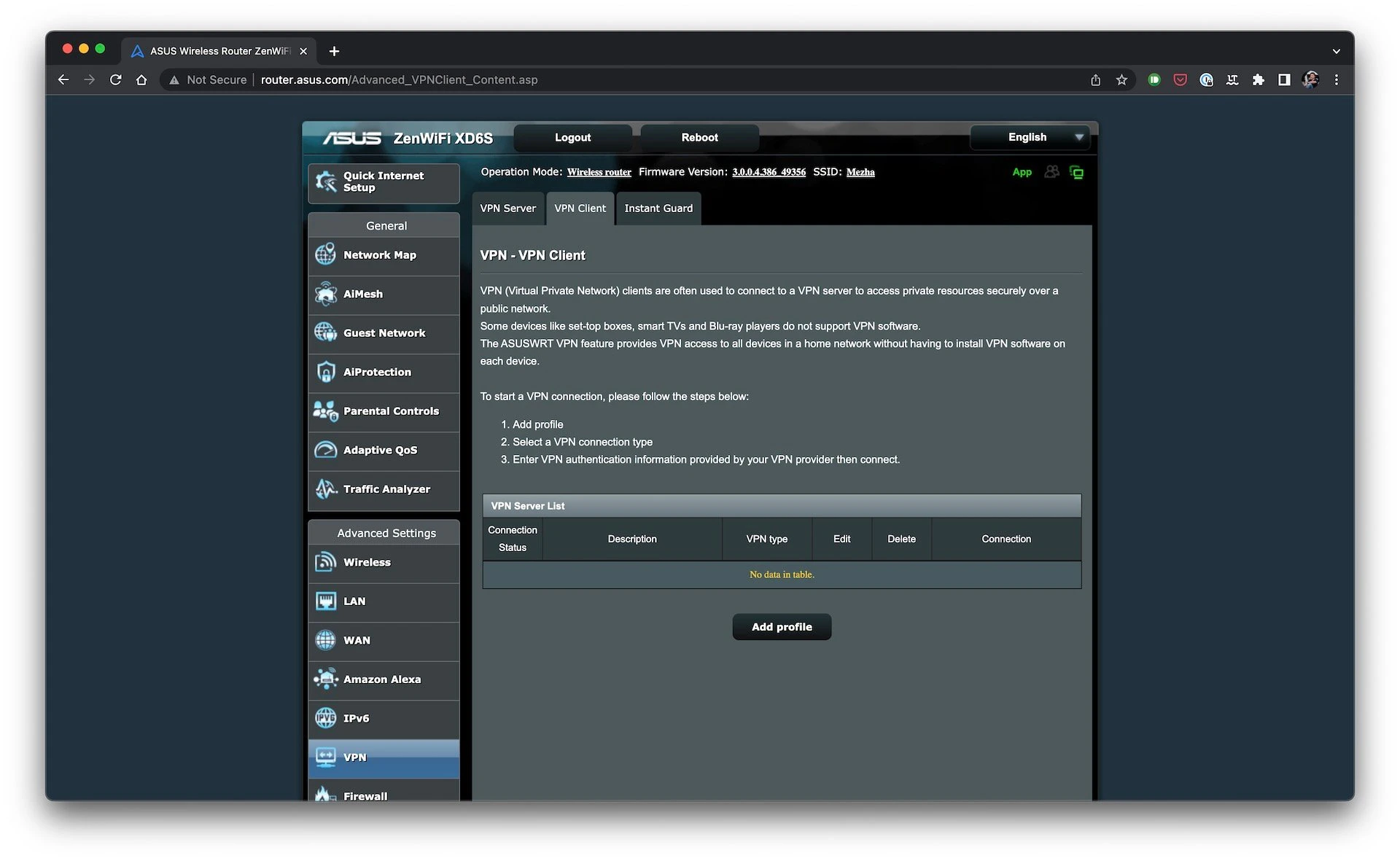Open Network Map menu item
1400x861 pixels.
pyautogui.click(x=384, y=256)
